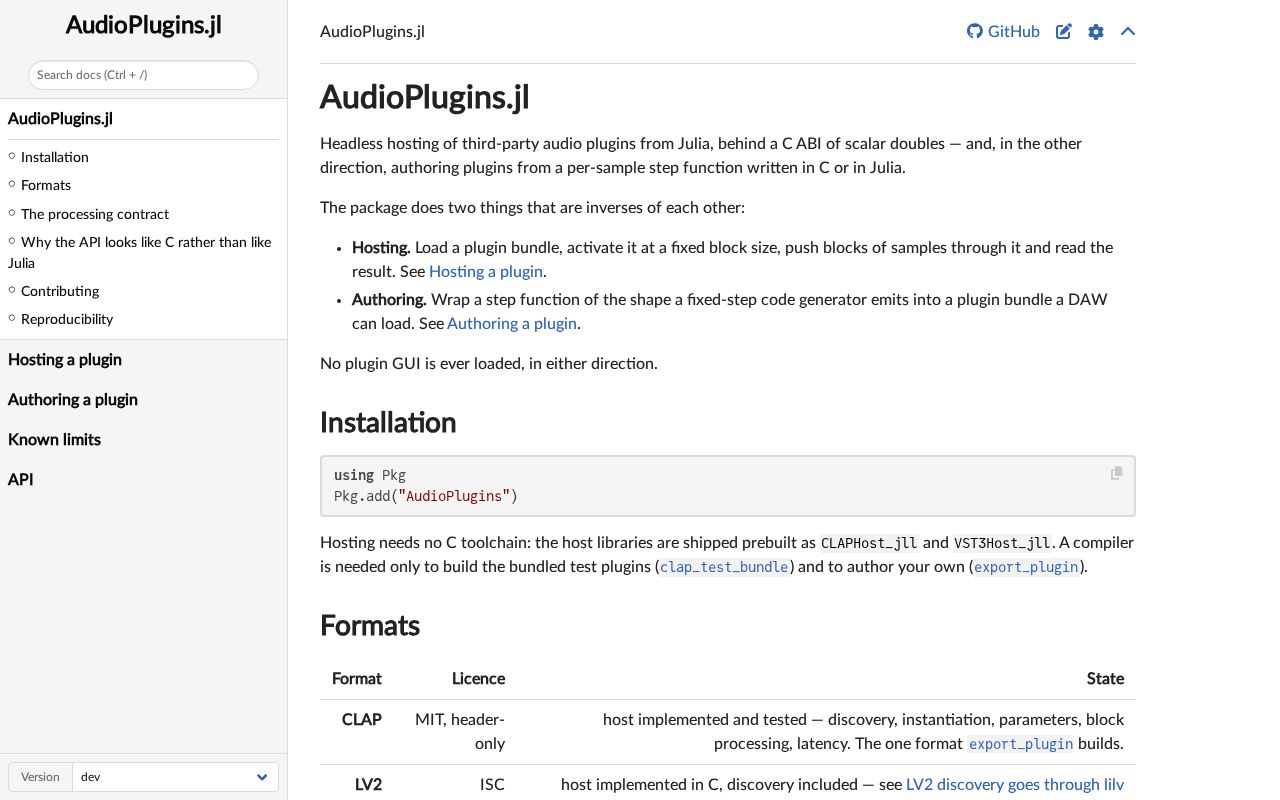Open the clap_test_bundle code link
The height and width of the screenshot is (800, 1280).
725,567
